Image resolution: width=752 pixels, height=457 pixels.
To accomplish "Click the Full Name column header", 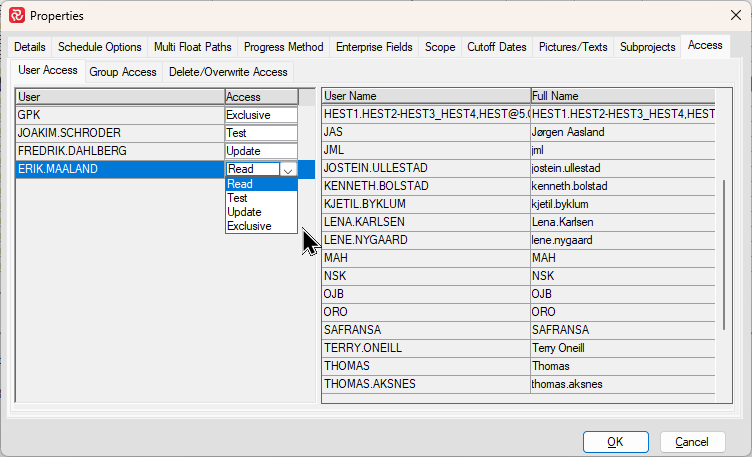I will [622, 96].
